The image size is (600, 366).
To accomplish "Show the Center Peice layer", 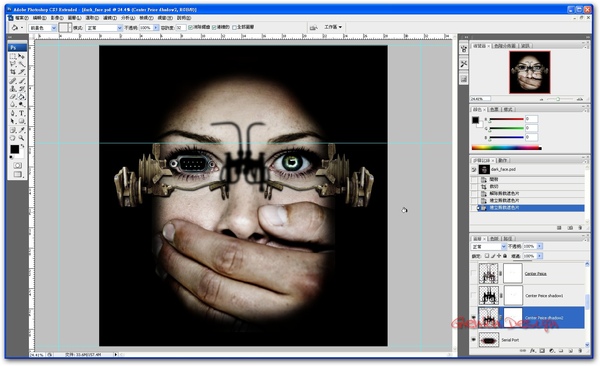I will click(x=473, y=273).
